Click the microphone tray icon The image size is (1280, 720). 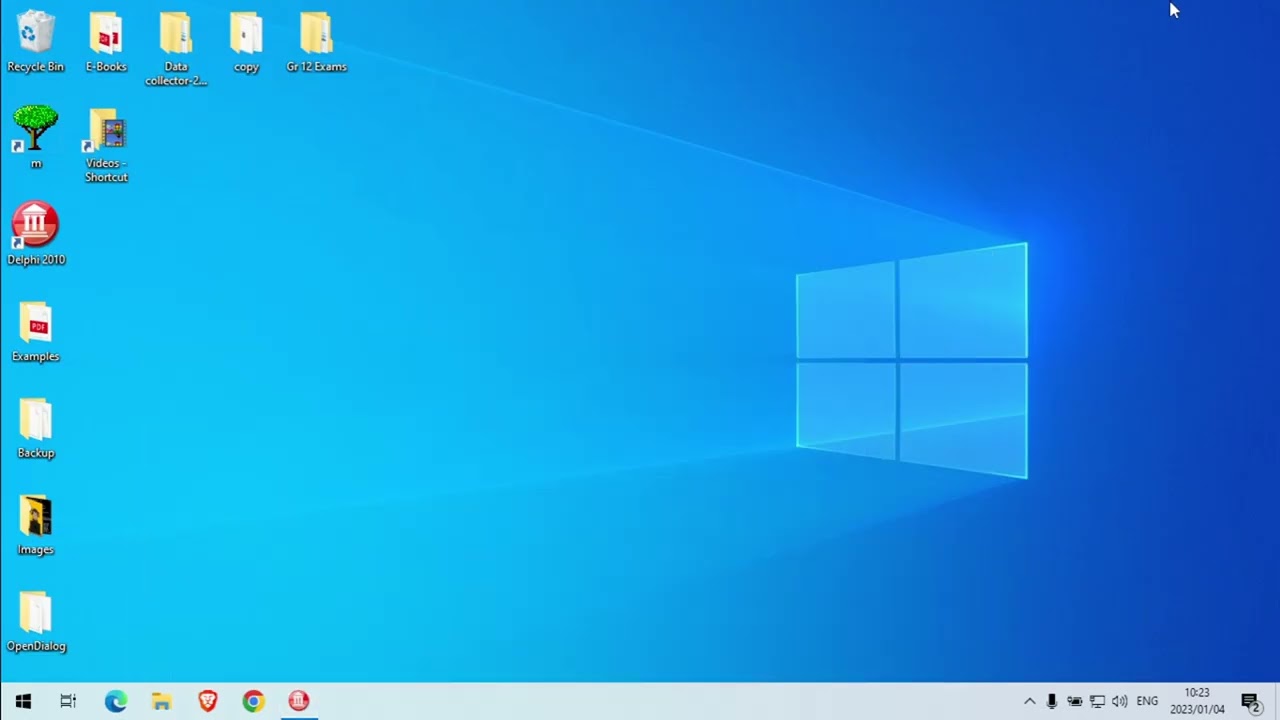pyautogui.click(x=1052, y=701)
